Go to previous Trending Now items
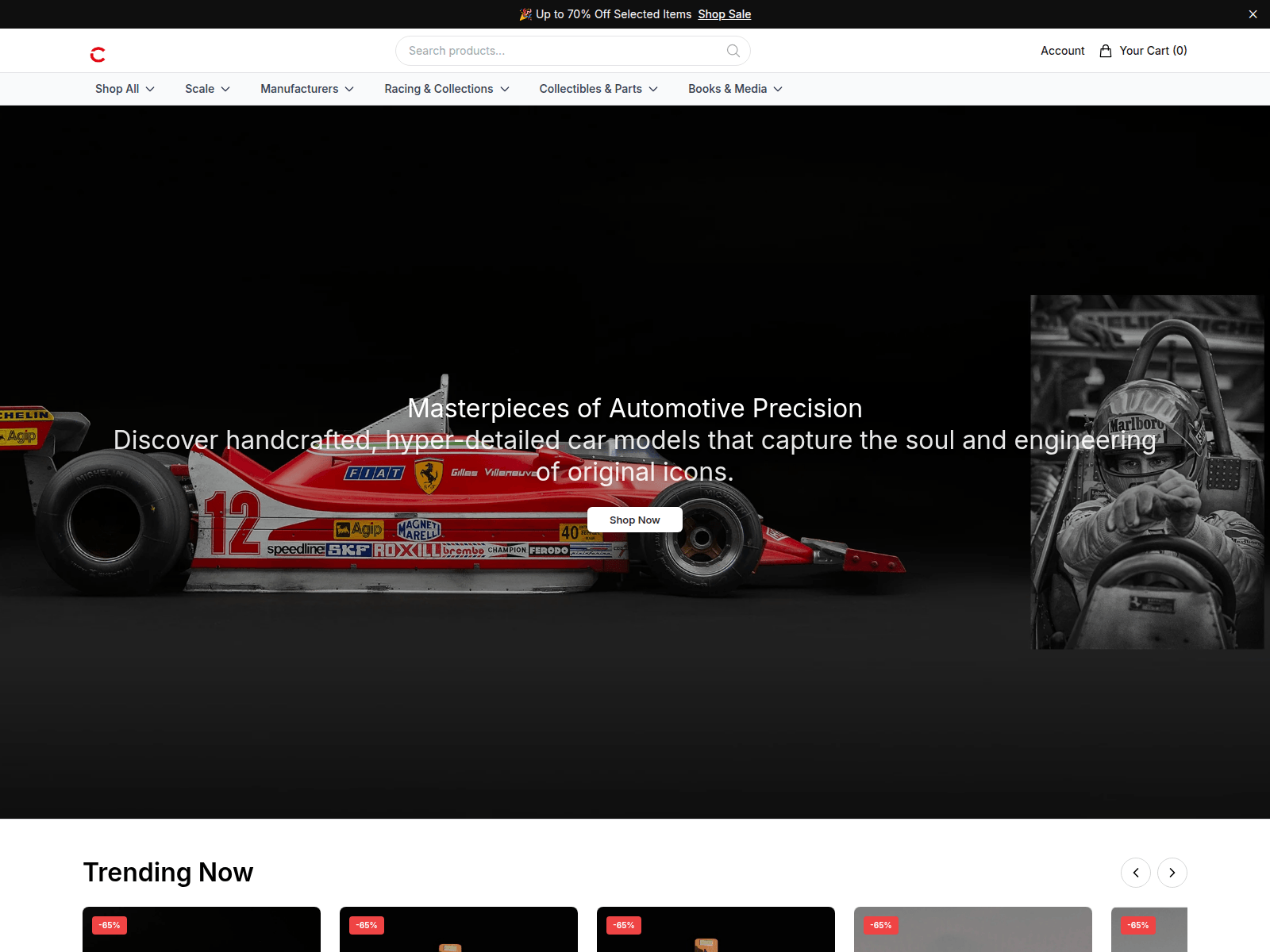Image resolution: width=1270 pixels, height=952 pixels. click(1135, 873)
